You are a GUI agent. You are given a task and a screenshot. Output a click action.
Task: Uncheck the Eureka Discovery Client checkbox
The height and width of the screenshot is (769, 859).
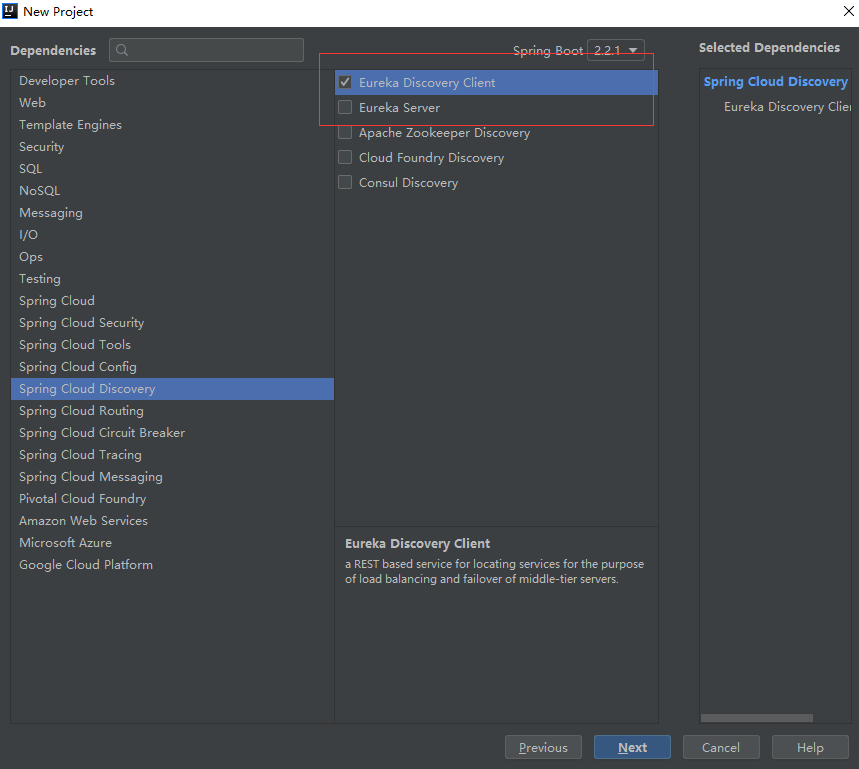point(345,82)
